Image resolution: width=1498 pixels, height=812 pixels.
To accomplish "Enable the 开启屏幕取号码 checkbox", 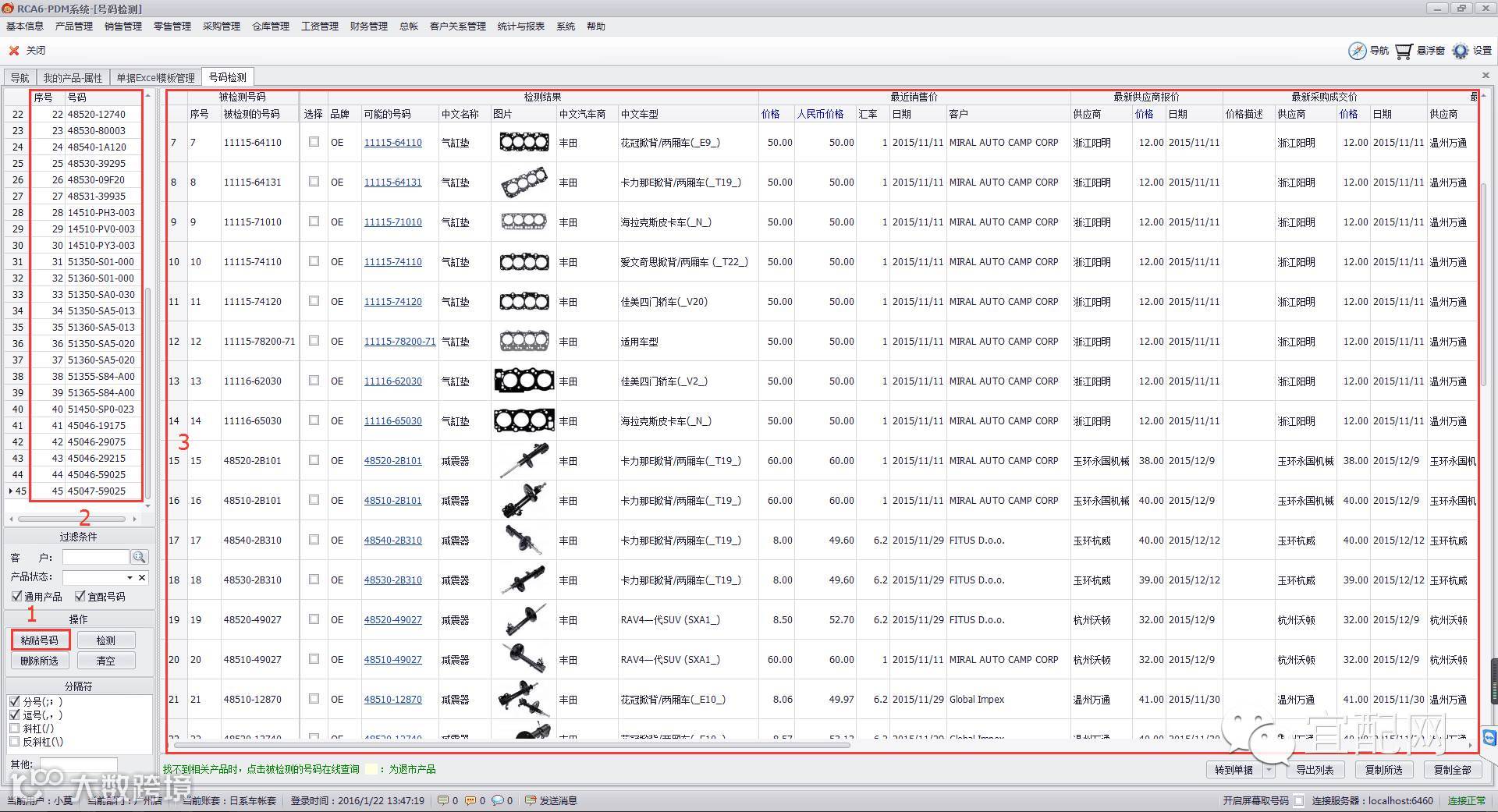I will pos(1298,800).
